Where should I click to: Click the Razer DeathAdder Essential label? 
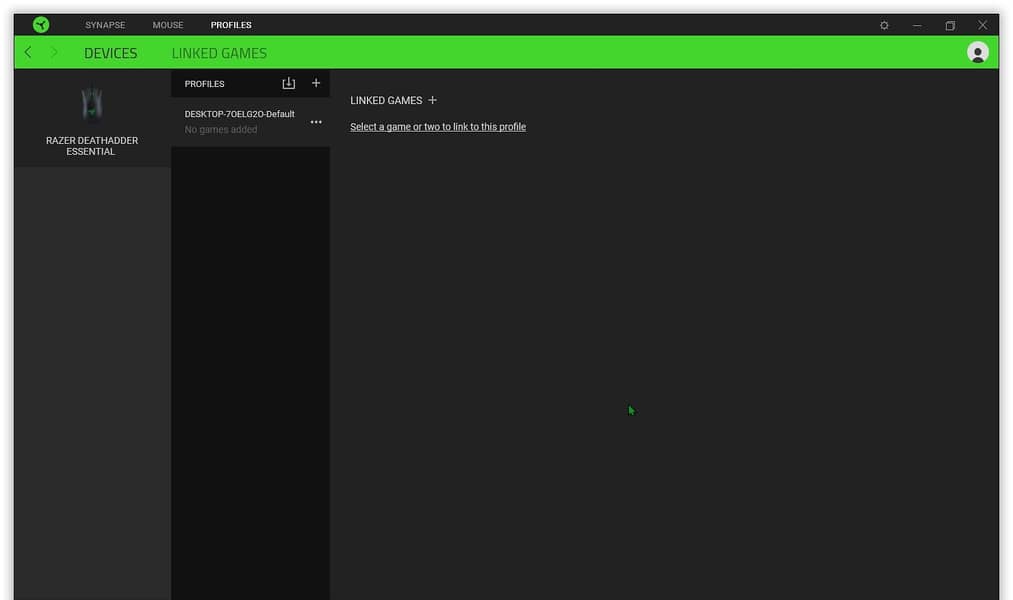[x=92, y=146]
